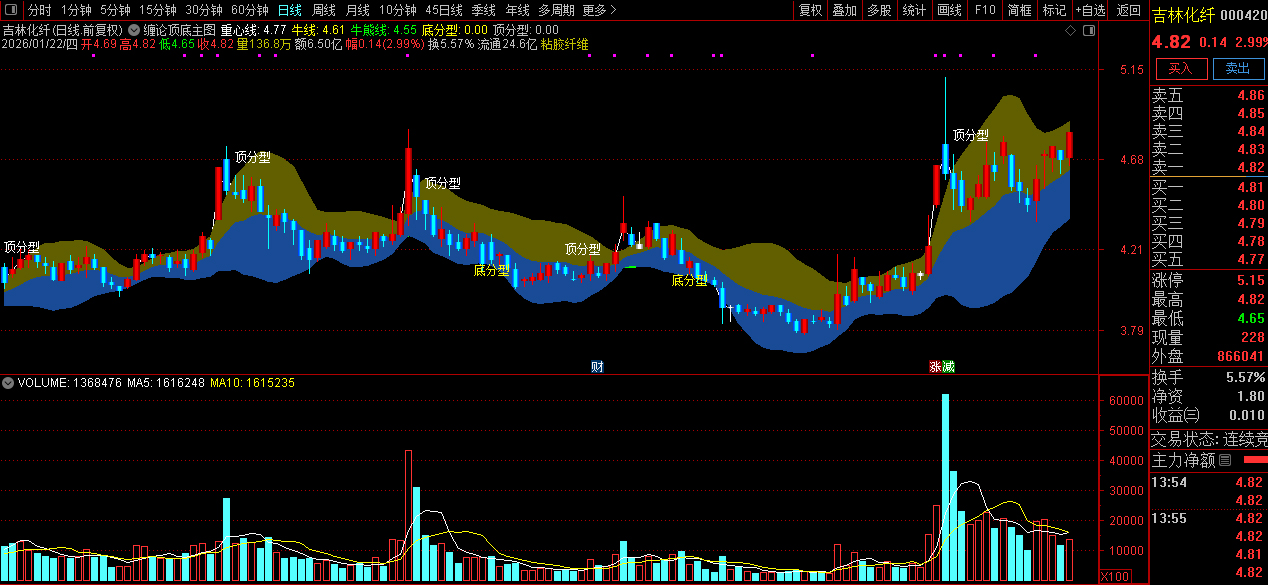The height and width of the screenshot is (585, 1268).
Task: Select the 卖五 ask row at 4.86
Action: 1209,96
